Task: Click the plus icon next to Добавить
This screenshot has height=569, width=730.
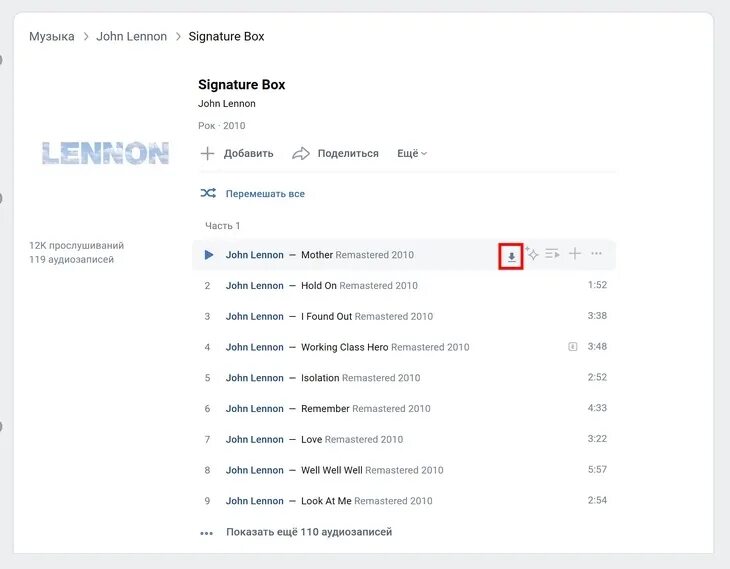Action: tap(207, 153)
